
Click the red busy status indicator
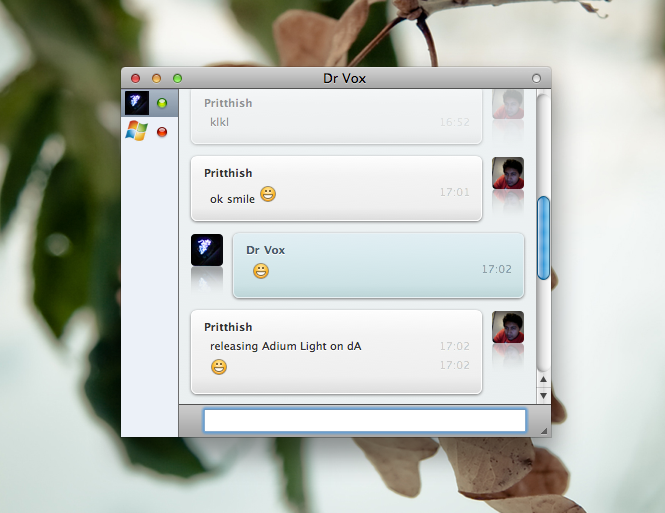click(x=162, y=132)
